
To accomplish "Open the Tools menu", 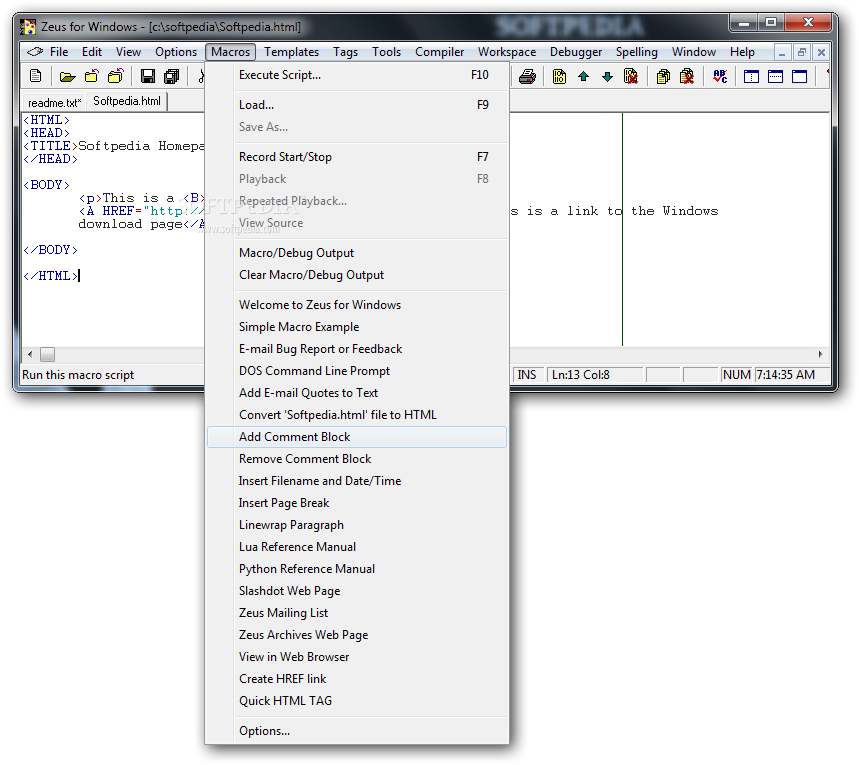I will click(386, 52).
